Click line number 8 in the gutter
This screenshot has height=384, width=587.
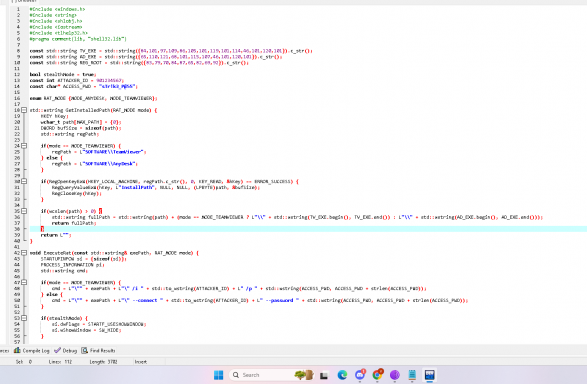pyautogui.click(x=18, y=51)
